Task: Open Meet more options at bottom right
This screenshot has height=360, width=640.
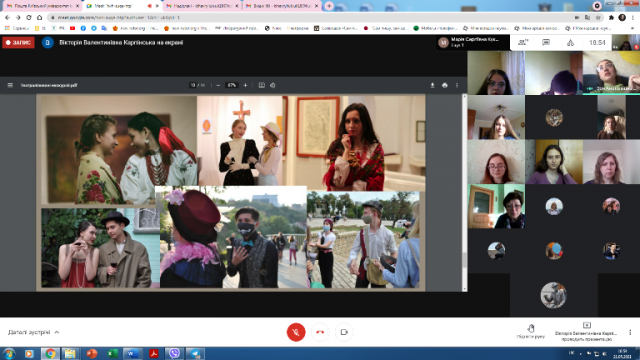Action: tap(630, 332)
